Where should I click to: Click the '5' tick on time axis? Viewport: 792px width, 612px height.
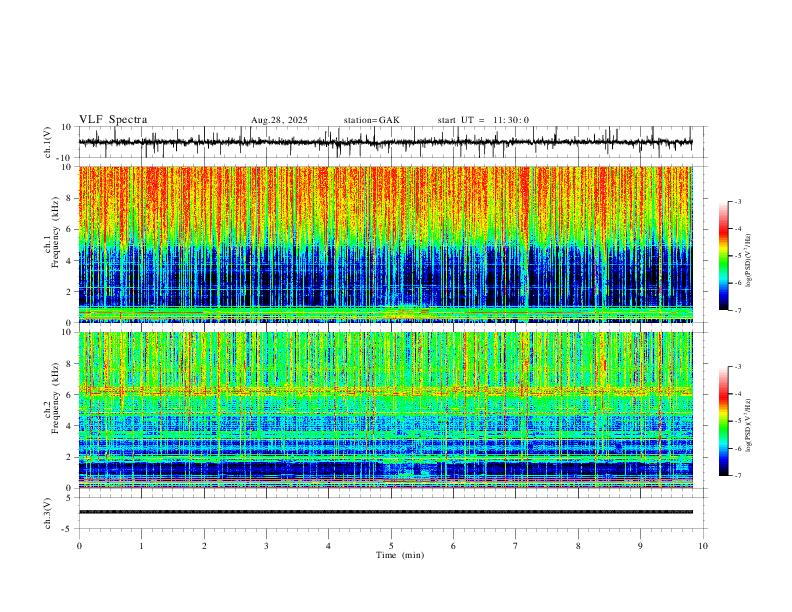tap(391, 546)
